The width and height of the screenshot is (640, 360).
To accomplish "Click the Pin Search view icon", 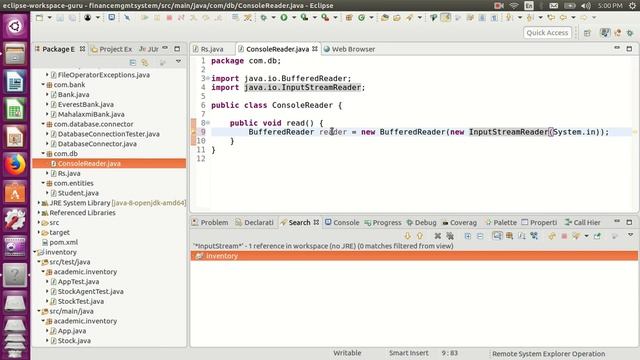I will click(x=597, y=236).
